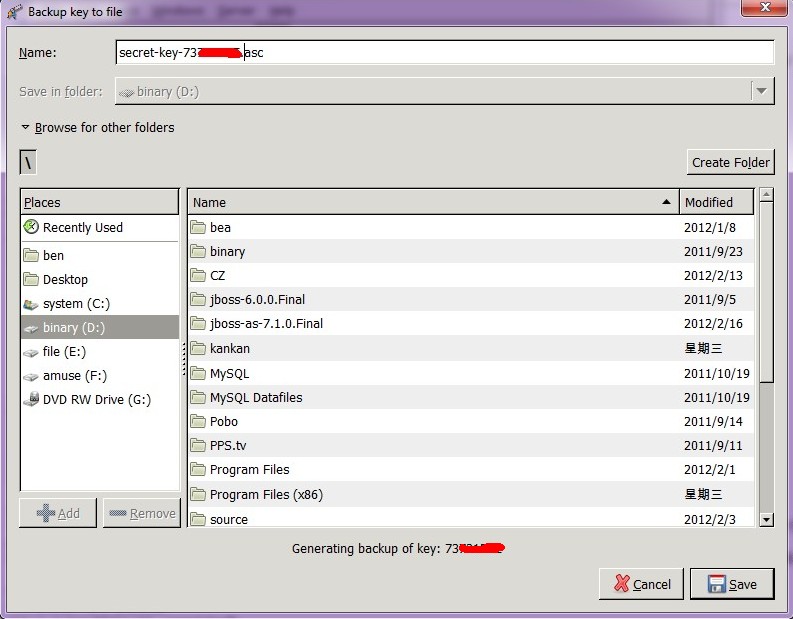Click the Create Folder button
The width and height of the screenshot is (793, 619).
(730, 162)
